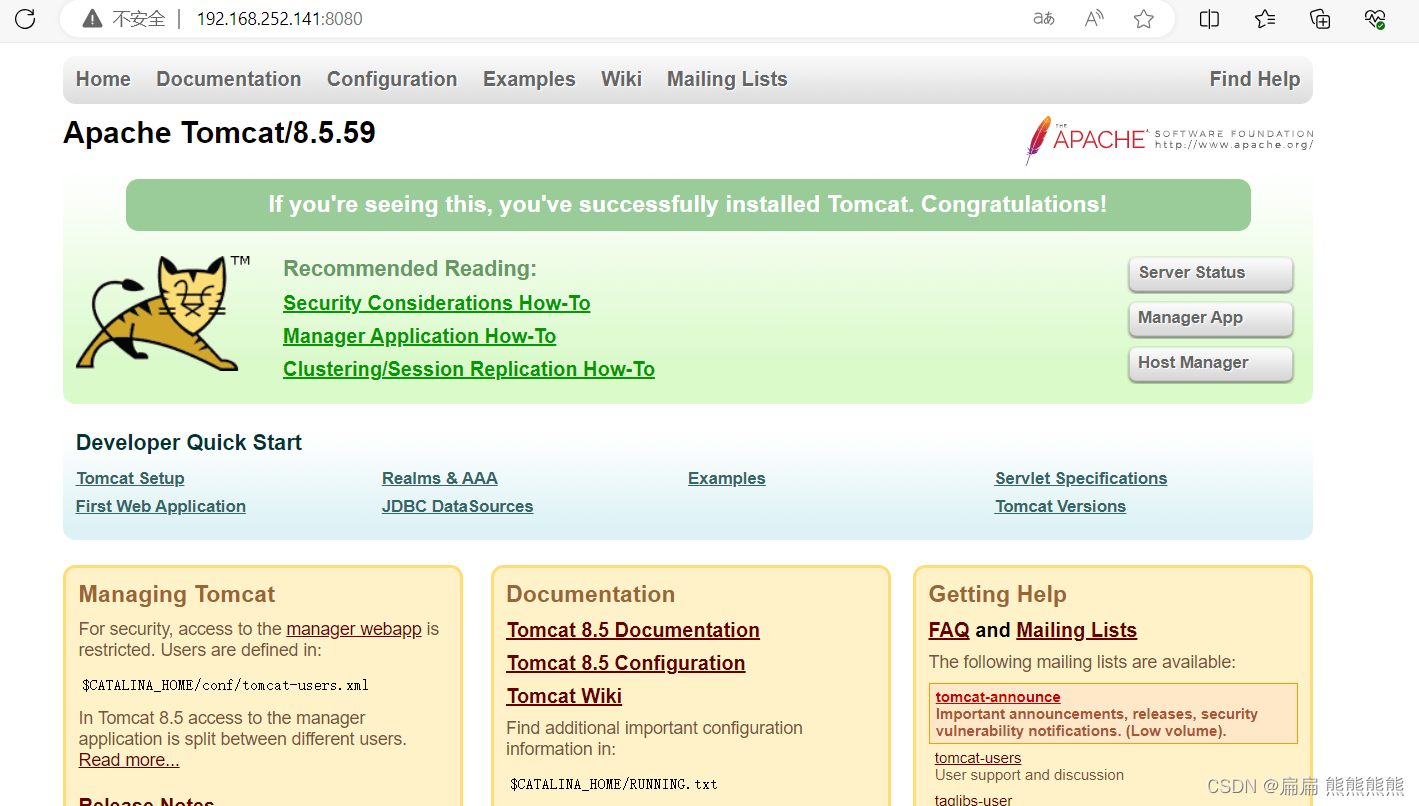Open the Servlet Specifications link
This screenshot has width=1419, height=806.
tap(1081, 478)
